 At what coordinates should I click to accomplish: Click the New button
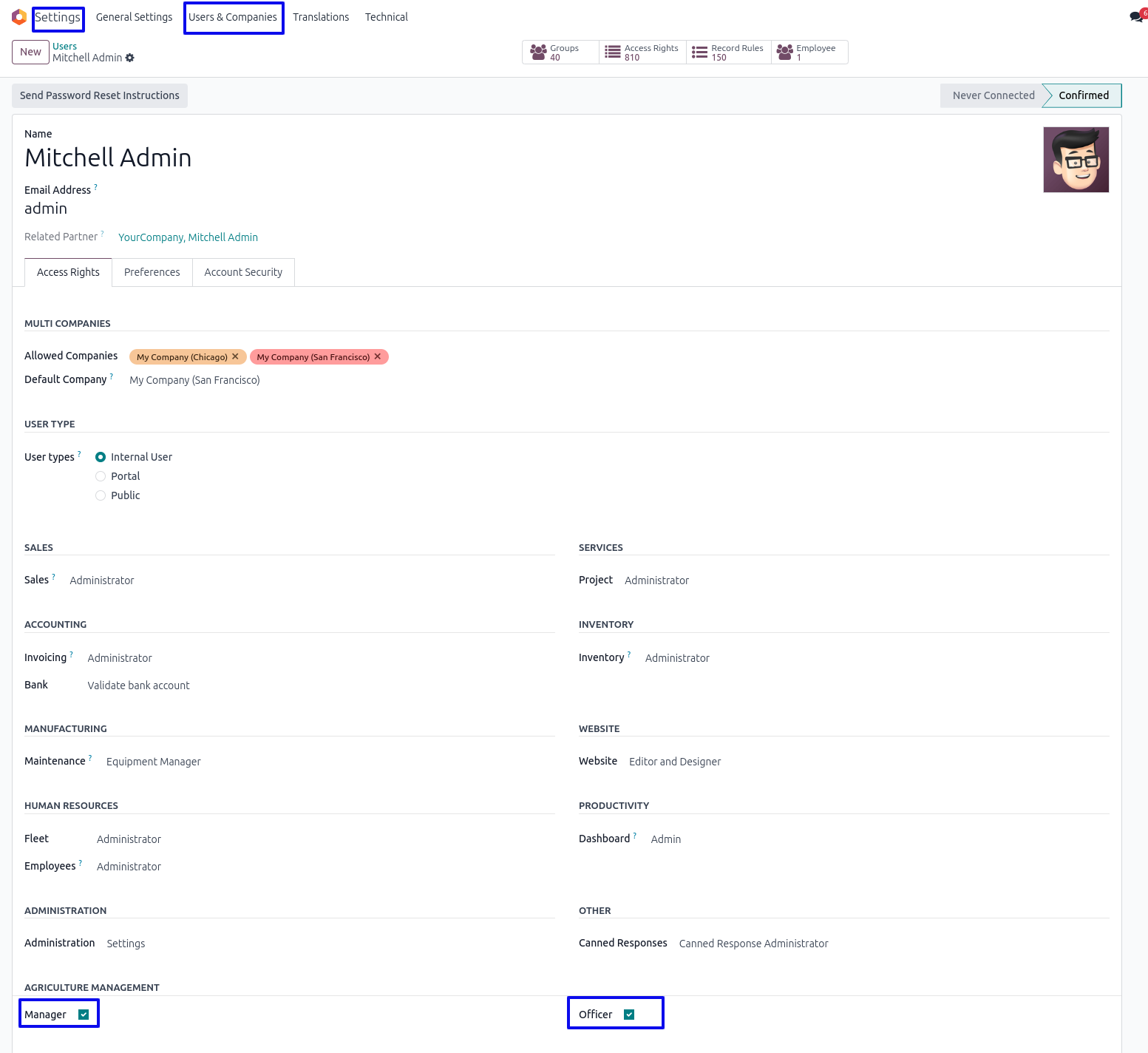click(30, 52)
